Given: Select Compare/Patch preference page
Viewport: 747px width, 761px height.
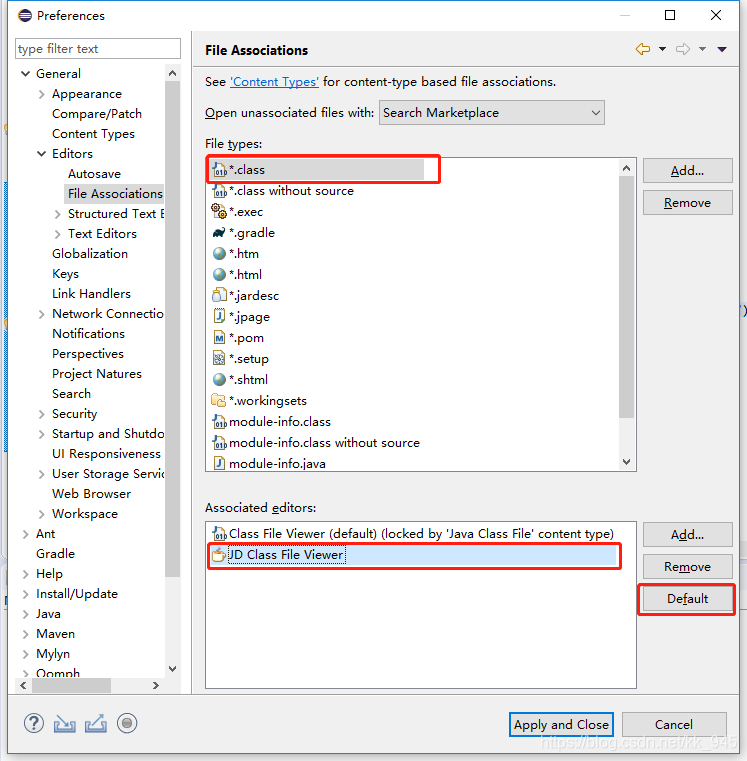Looking at the screenshot, I should [97, 114].
